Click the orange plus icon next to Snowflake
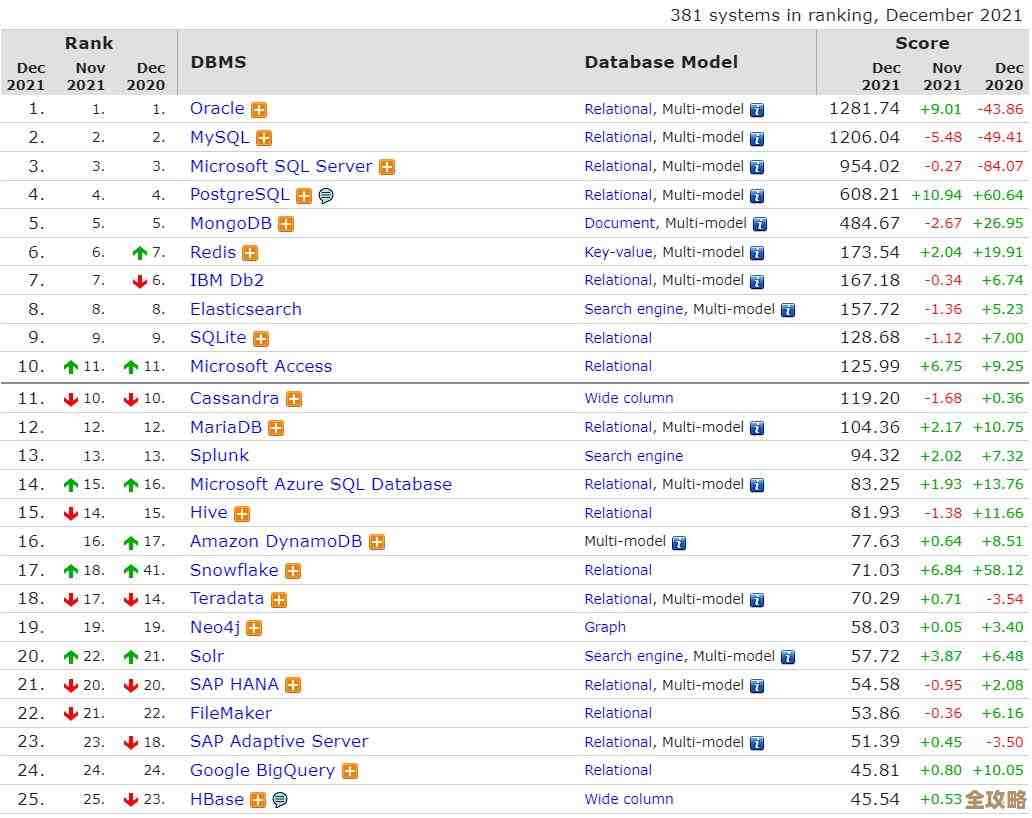This screenshot has width=1032, height=818. click(x=293, y=571)
